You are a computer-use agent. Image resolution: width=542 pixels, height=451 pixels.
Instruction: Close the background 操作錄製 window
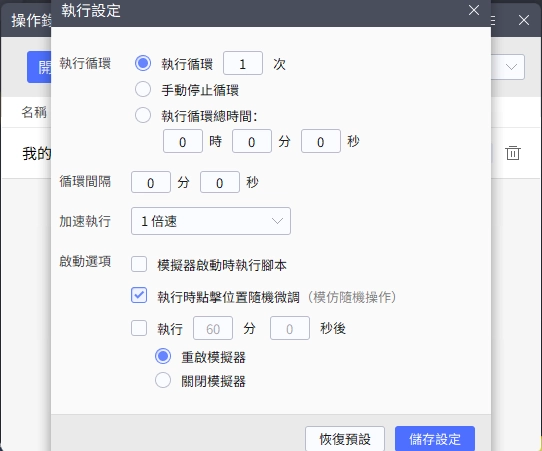click(x=524, y=20)
